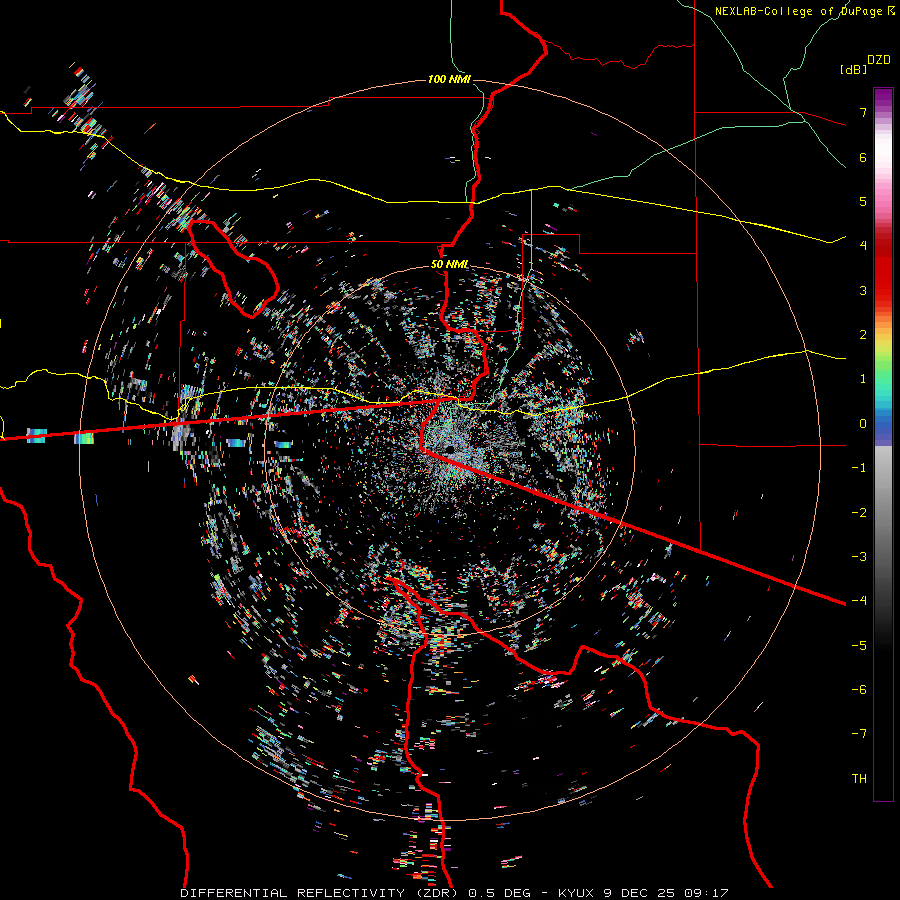Click the ZDR color scale bar

coord(883,444)
